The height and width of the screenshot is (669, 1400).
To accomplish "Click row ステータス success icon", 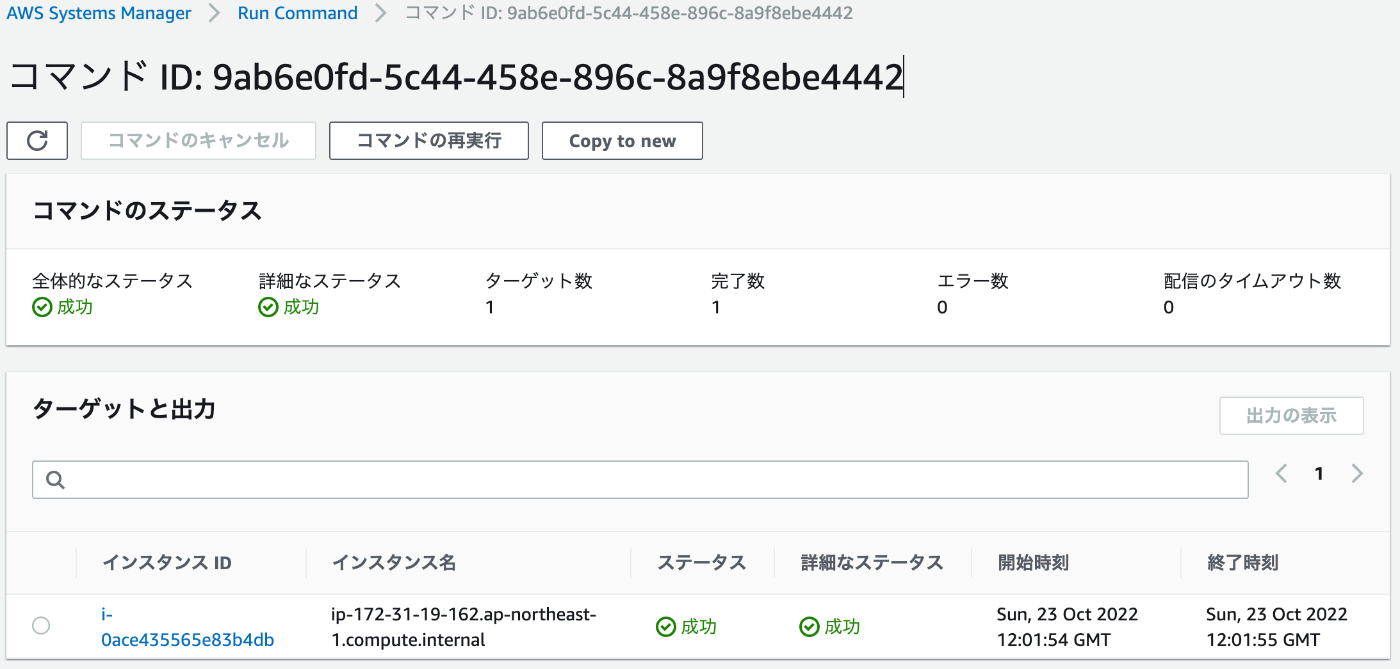I will 666,627.
